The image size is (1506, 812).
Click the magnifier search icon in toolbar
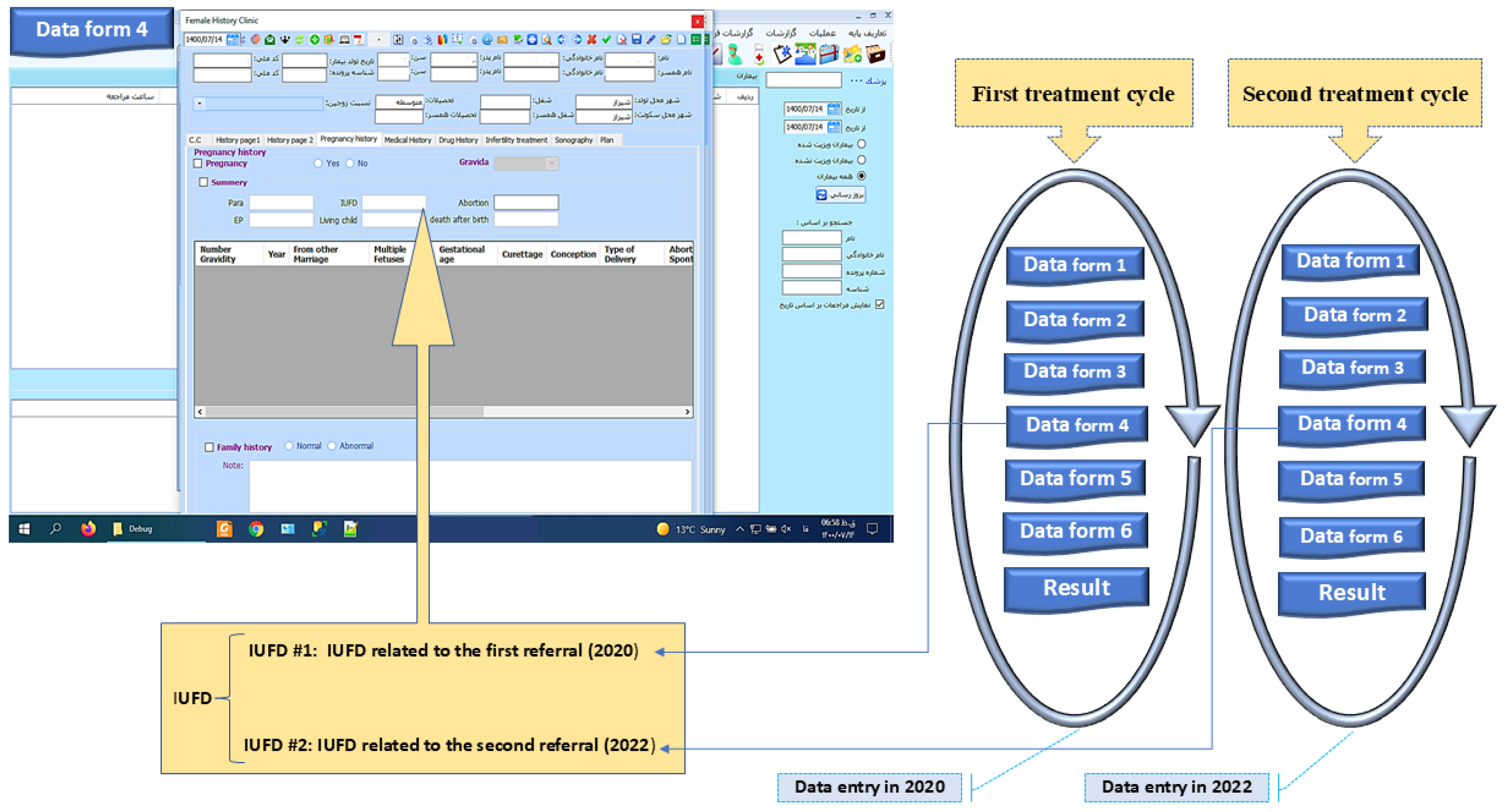click(547, 39)
